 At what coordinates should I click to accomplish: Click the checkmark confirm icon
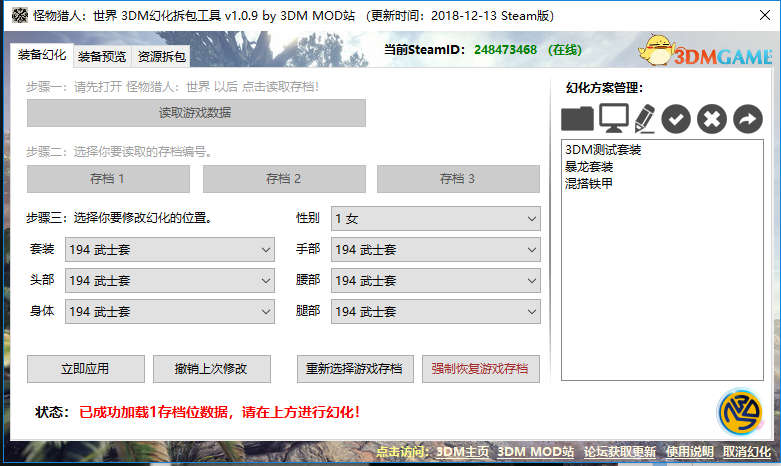[x=677, y=119]
